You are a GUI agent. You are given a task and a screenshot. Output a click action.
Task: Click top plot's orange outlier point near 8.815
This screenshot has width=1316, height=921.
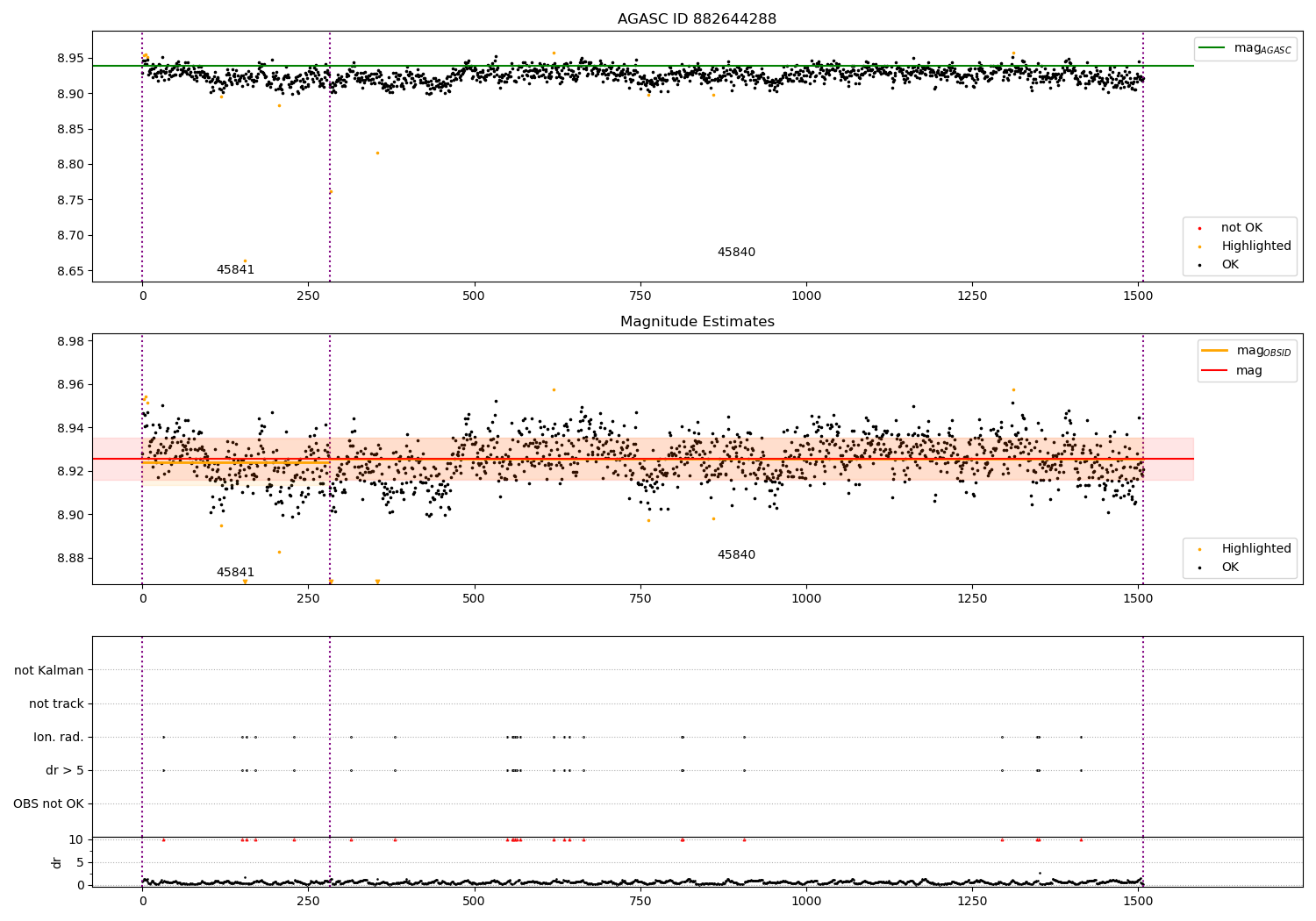coord(377,153)
